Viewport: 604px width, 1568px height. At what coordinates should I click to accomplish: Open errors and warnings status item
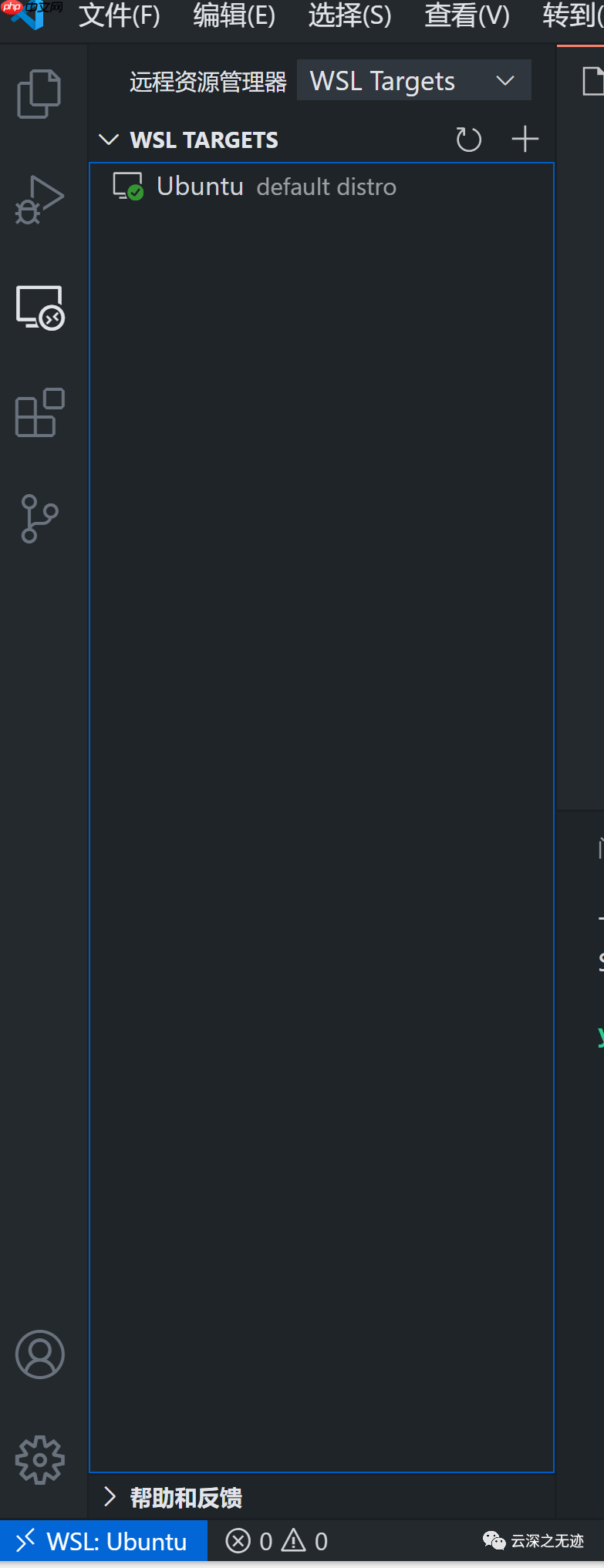click(x=277, y=1541)
